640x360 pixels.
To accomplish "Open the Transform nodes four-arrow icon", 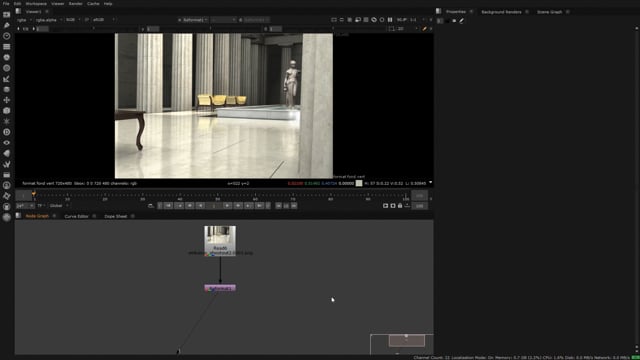I will 7,100.
